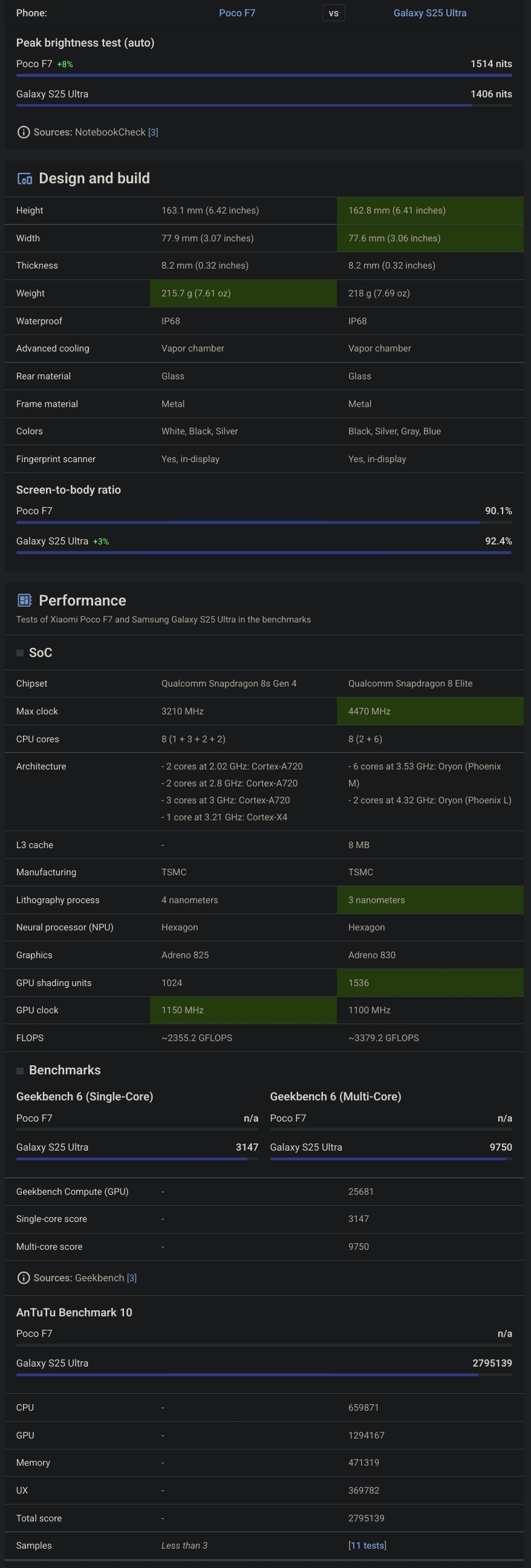531x1568 pixels.
Task: Click the highlighted 162.8 mm height cell
Action: coord(430,211)
